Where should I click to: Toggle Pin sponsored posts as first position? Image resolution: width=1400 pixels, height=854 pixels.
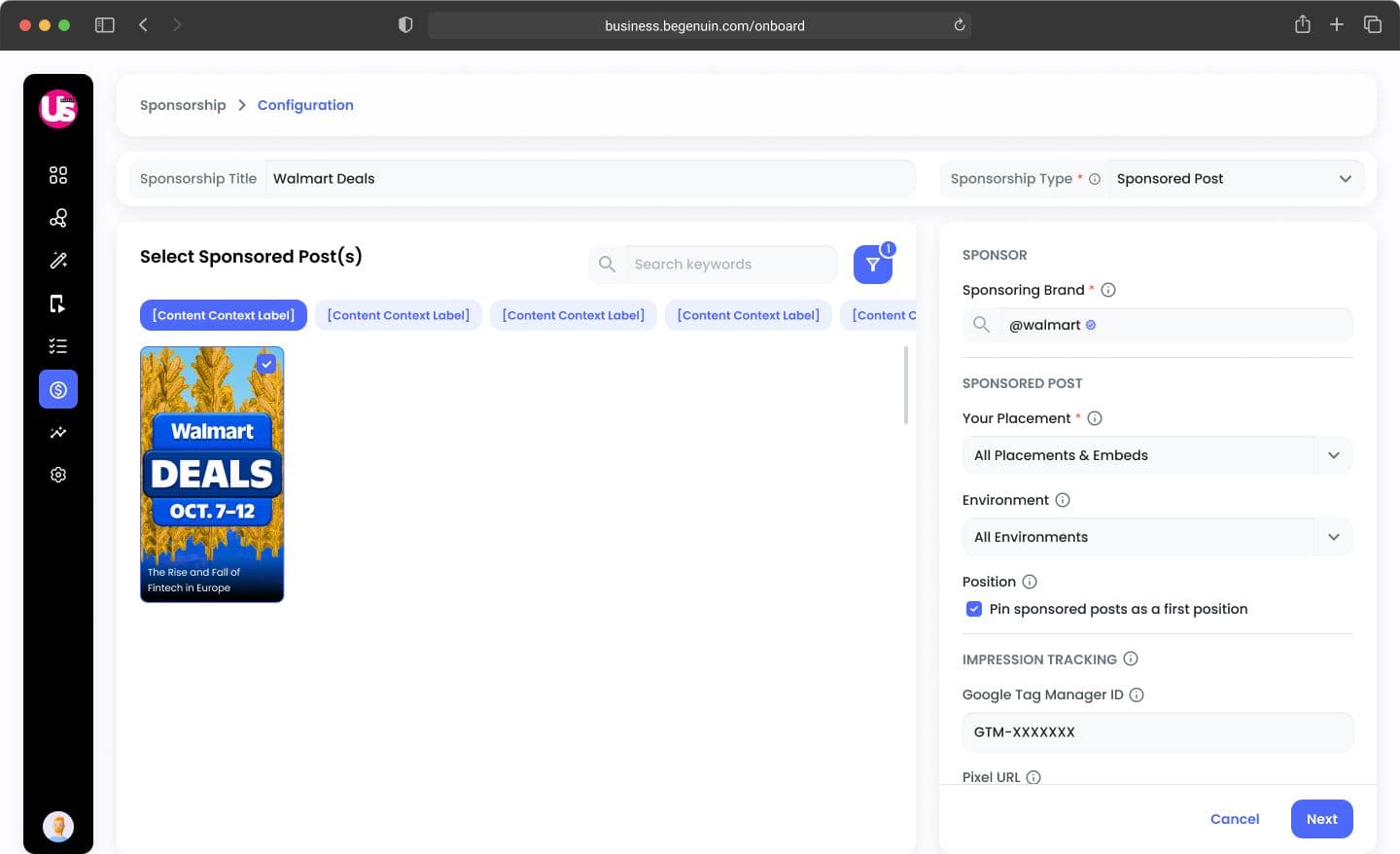coord(974,609)
